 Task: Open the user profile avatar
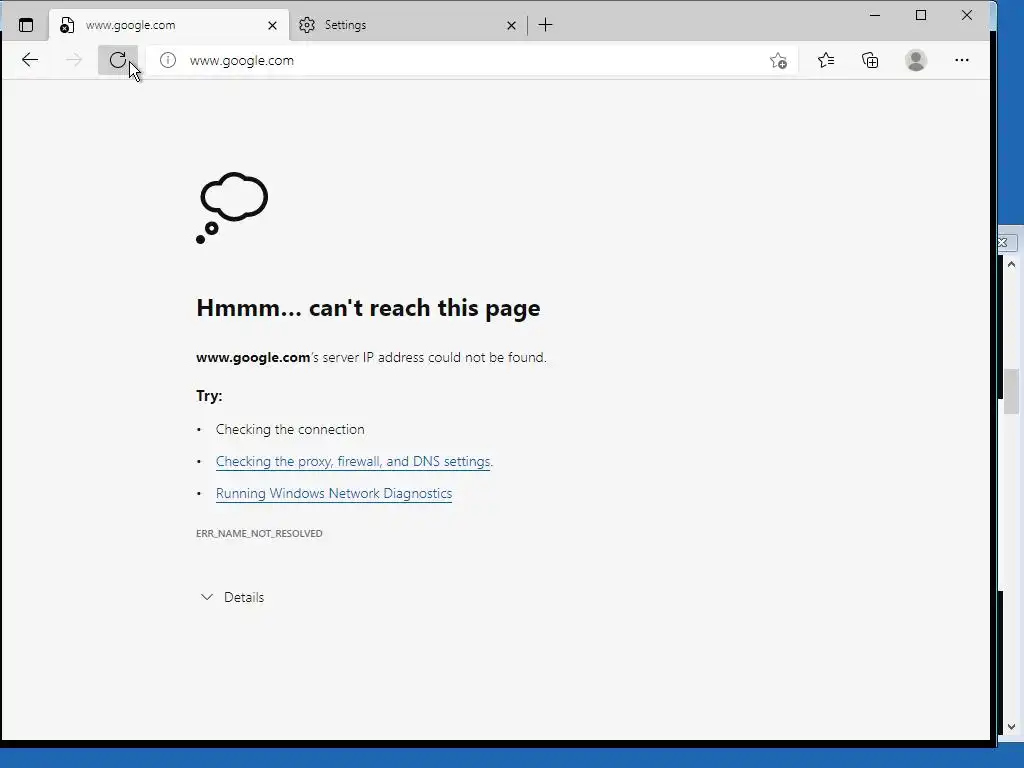(x=916, y=60)
